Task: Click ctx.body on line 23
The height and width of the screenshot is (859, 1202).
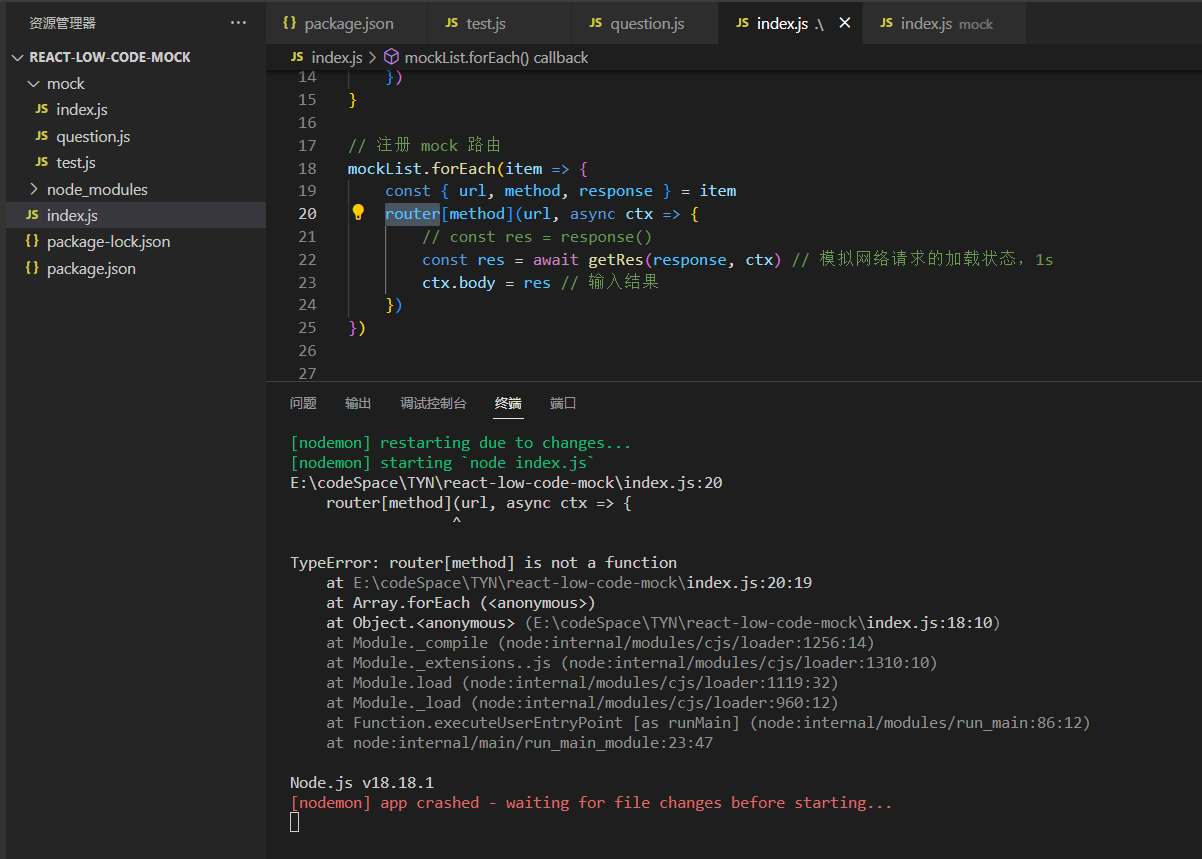Action: 459,282
